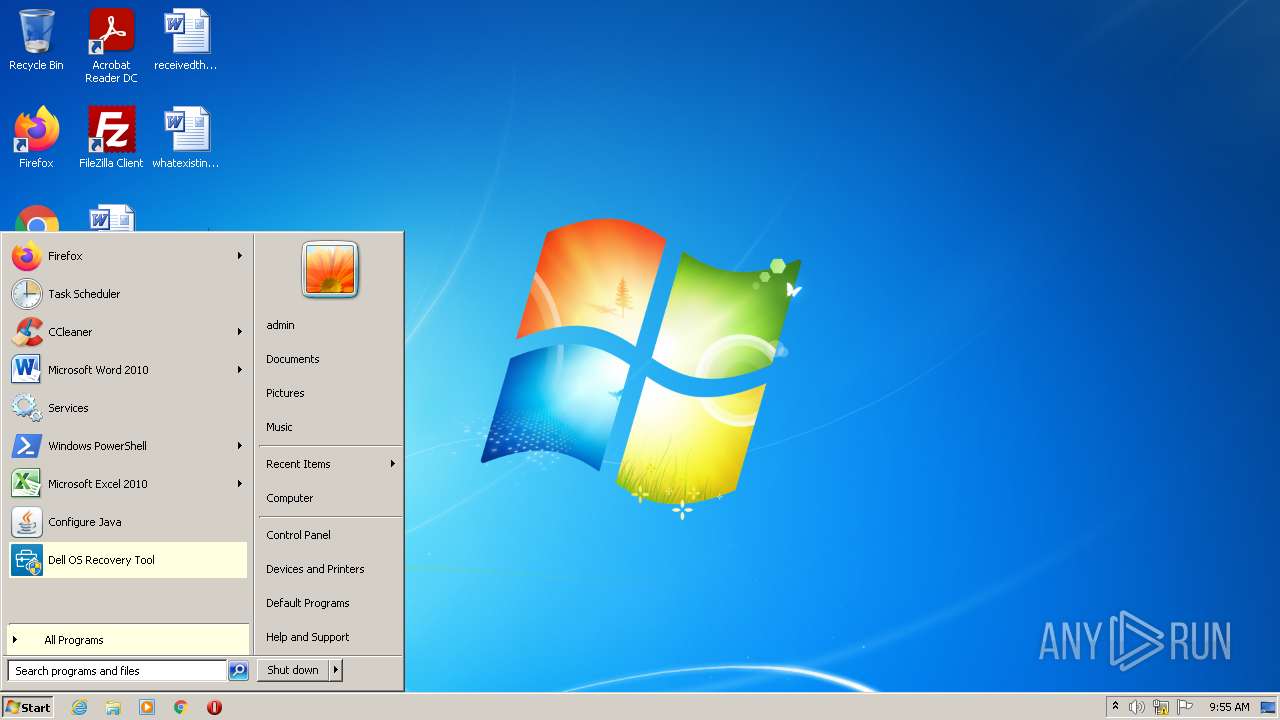Click the Microsoft Excel 2010 icon
The height and width of the screenshot is (720, 1280).
(x=27, y=484)
